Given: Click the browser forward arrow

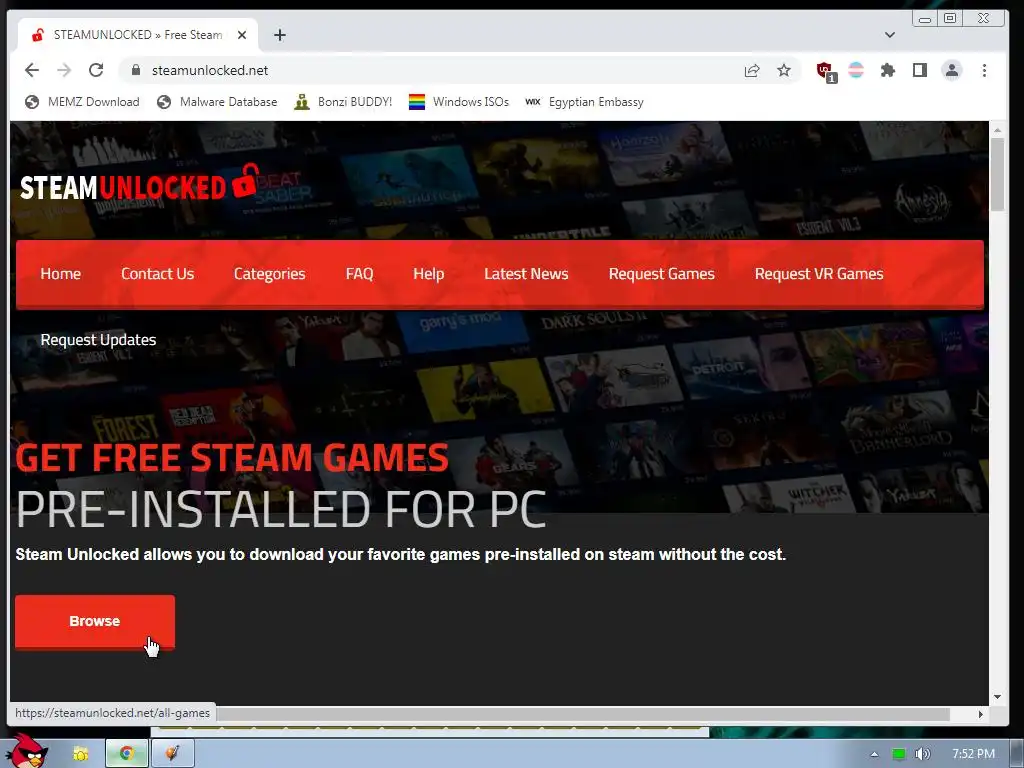Looking at the screenshot, I should pos(64,70).
